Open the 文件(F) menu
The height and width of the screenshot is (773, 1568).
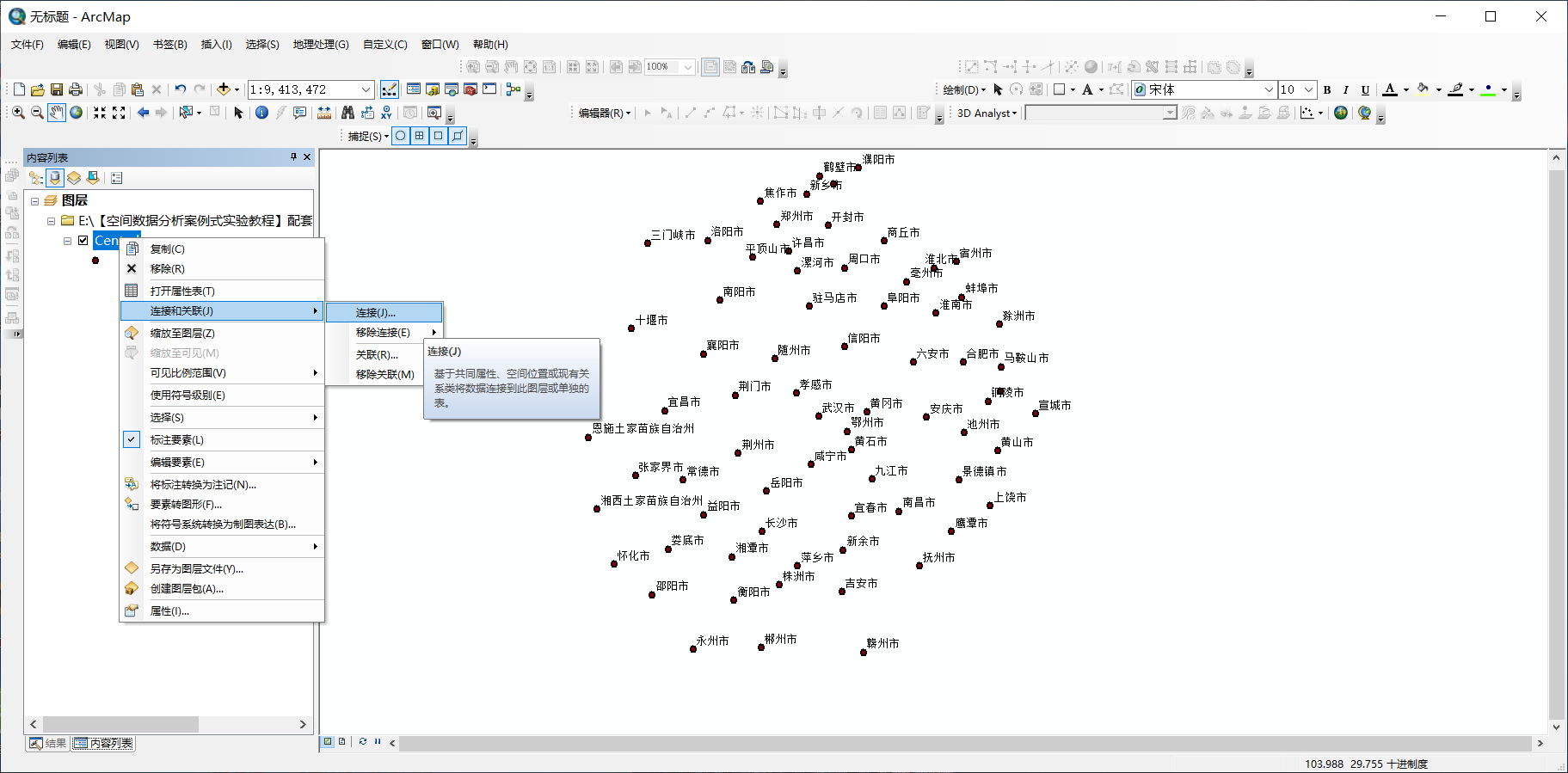28,45
